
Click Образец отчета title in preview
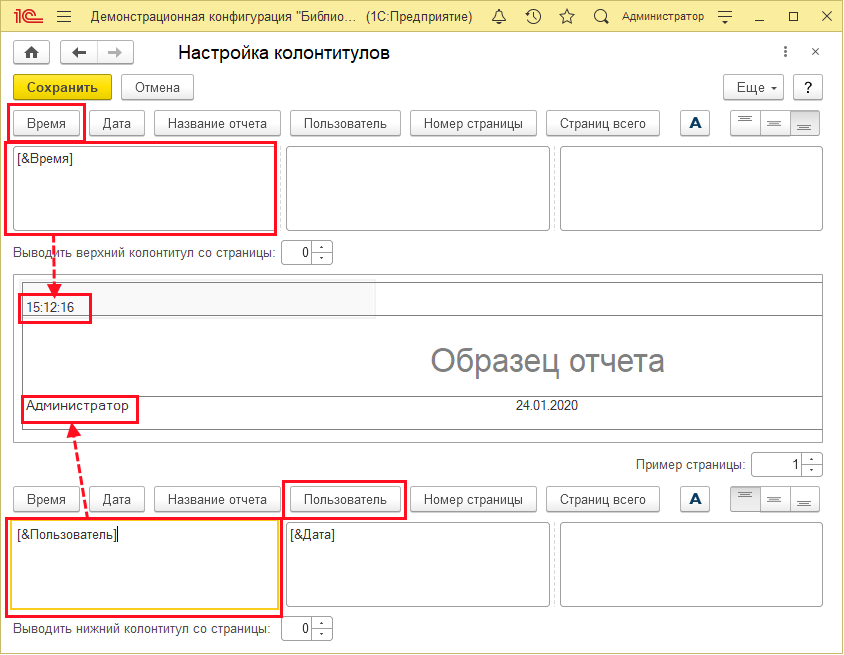click(x=547, y=360)
